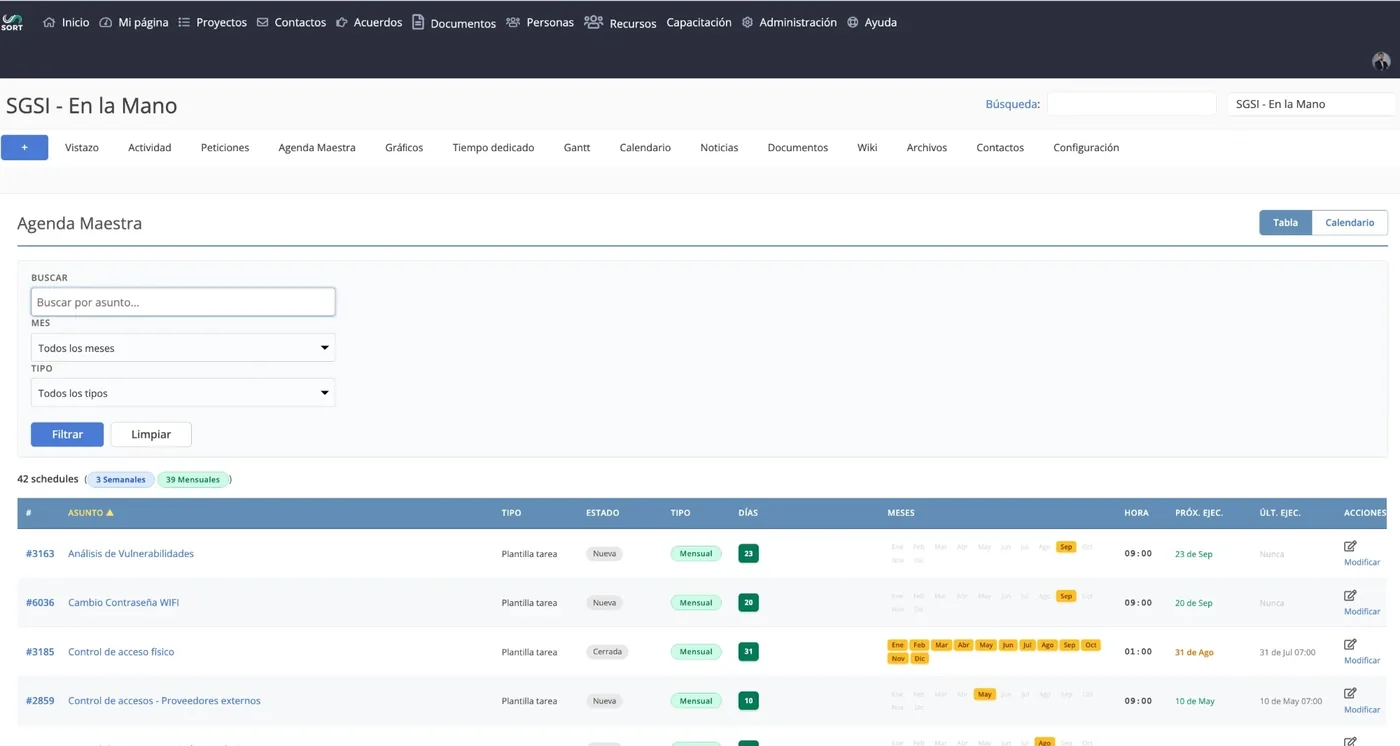
Task: Open the Configuración tab
Action: click(1086, 147)
